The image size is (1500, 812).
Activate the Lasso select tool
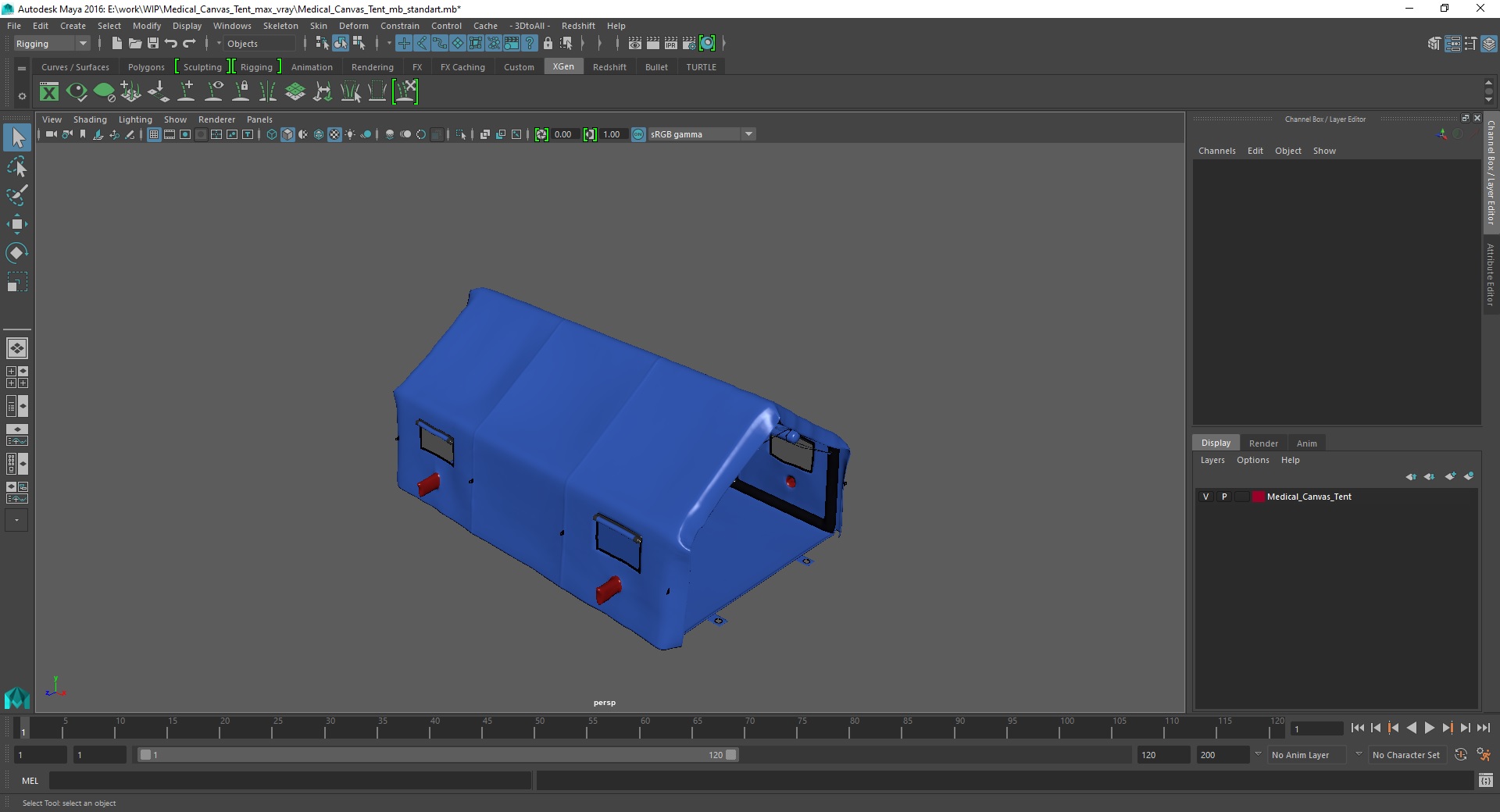click(x=17, y=166)
